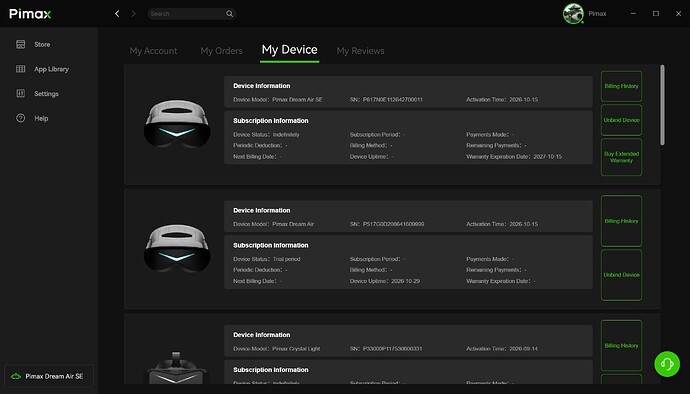The height and width of the screenshot is (394, 690).
Task: Click Buy Extended Warranty button
Action: 621,157
